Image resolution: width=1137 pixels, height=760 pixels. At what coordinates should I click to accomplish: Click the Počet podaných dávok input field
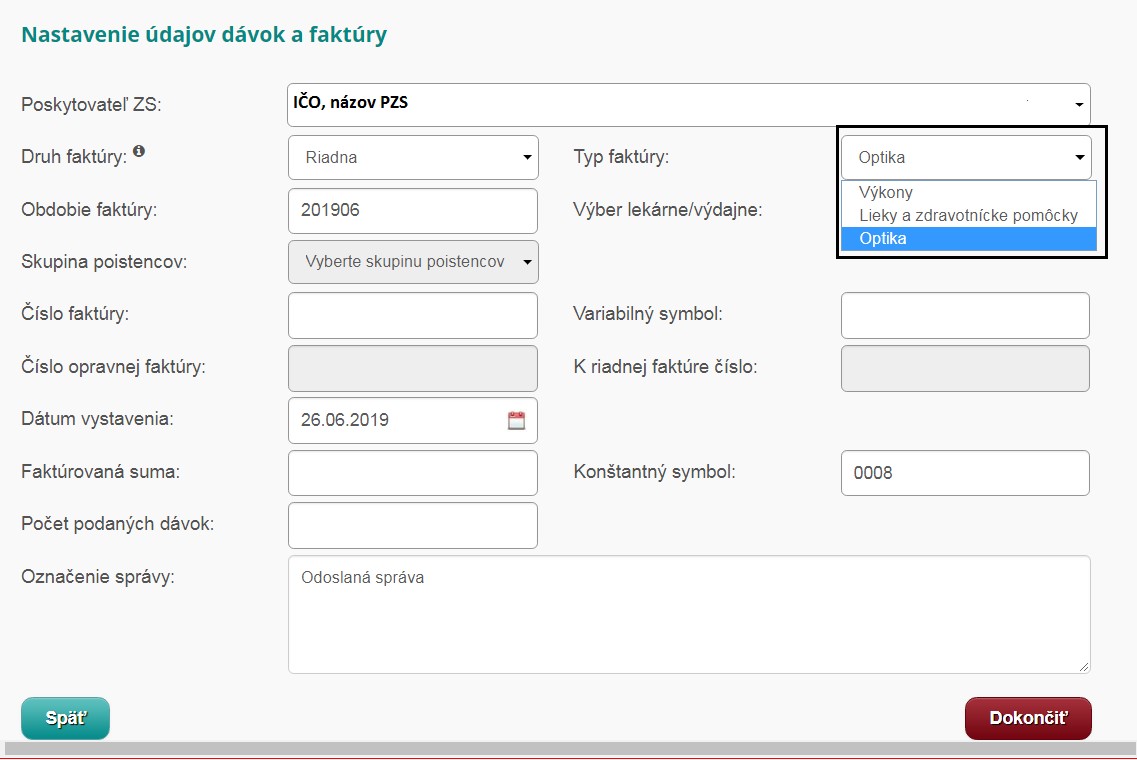pyautogui.click(x=413, y=526)
